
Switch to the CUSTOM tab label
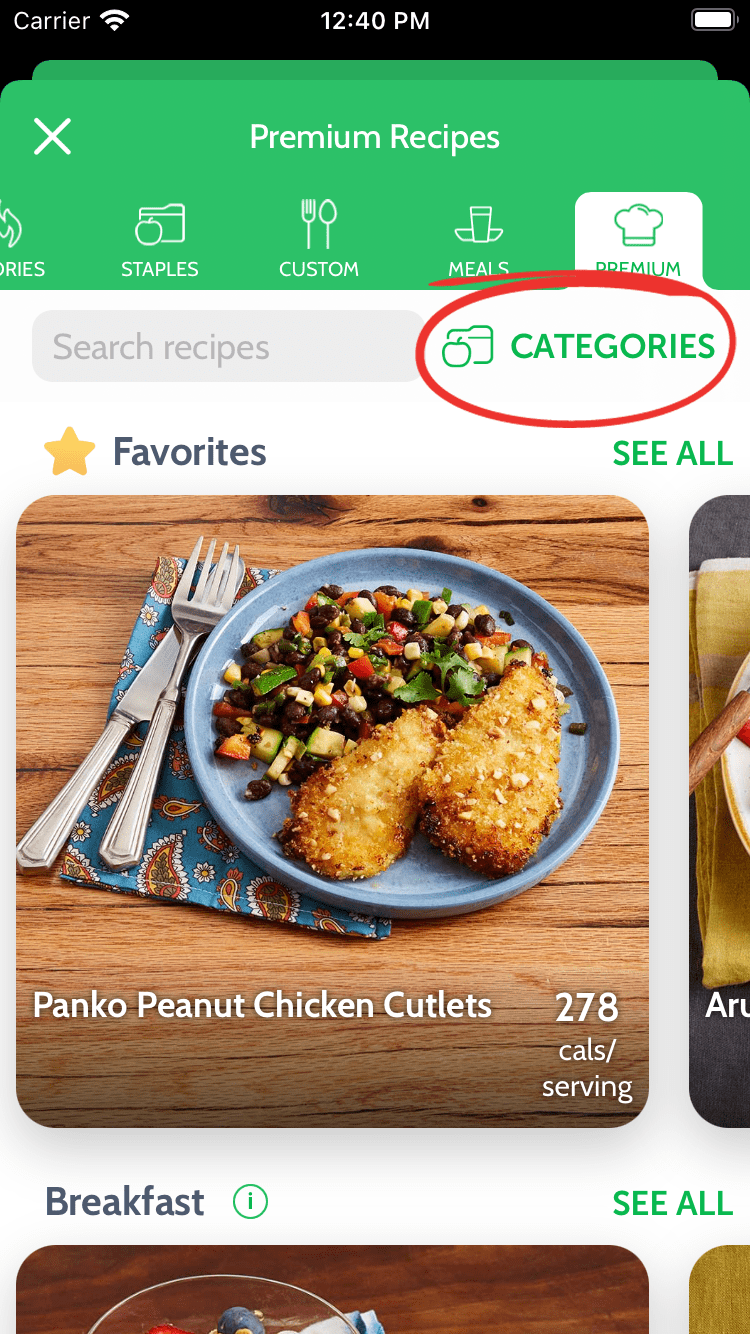(x=319, y=269)
